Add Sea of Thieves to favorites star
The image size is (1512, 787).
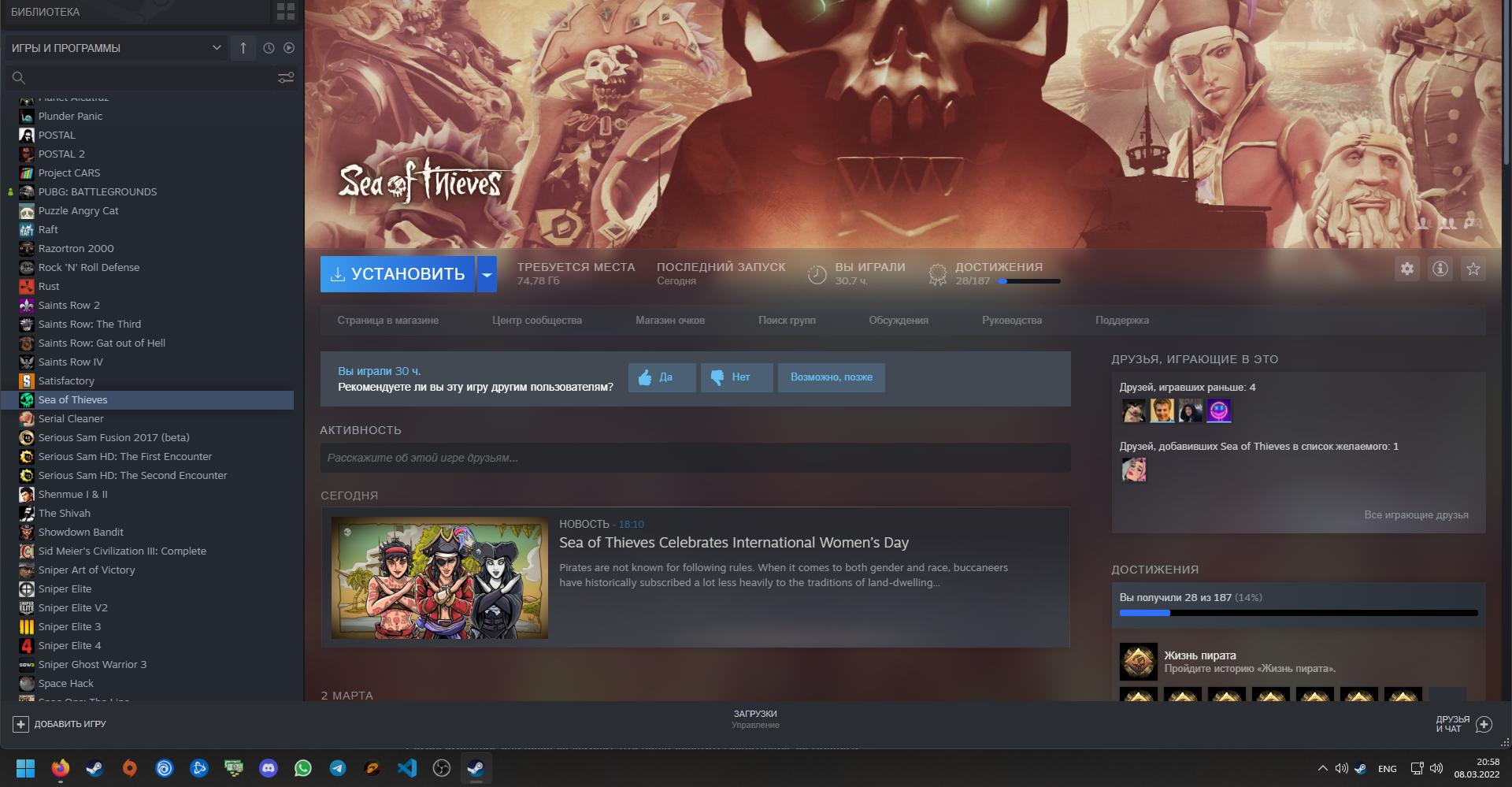(x=1473, y=269)
